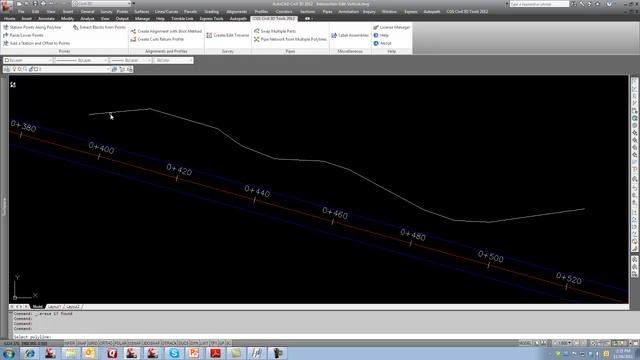This screenshot has height=360, width=640.
Task: Open Label Assemblies tool
Action: tap(350, 35)
